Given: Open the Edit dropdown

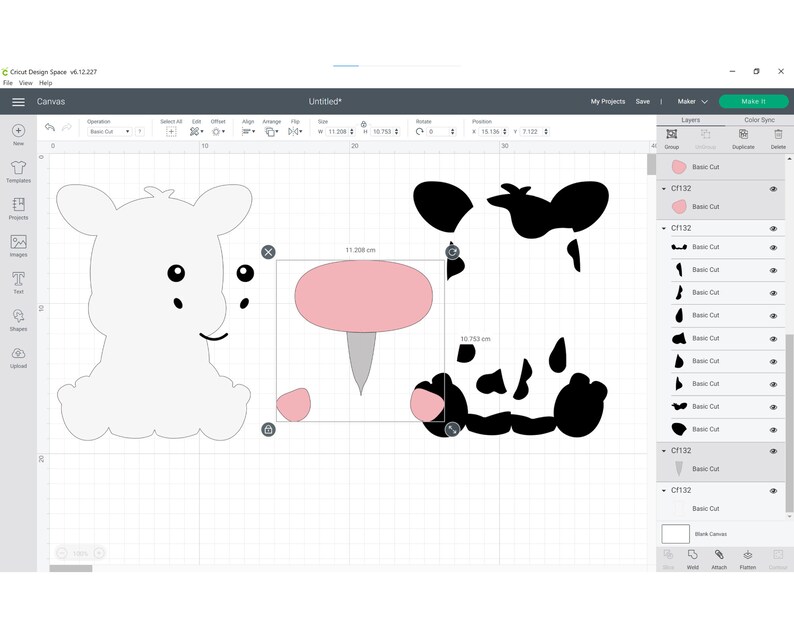Looking at the screenshot, I should (x=196, y=132).
